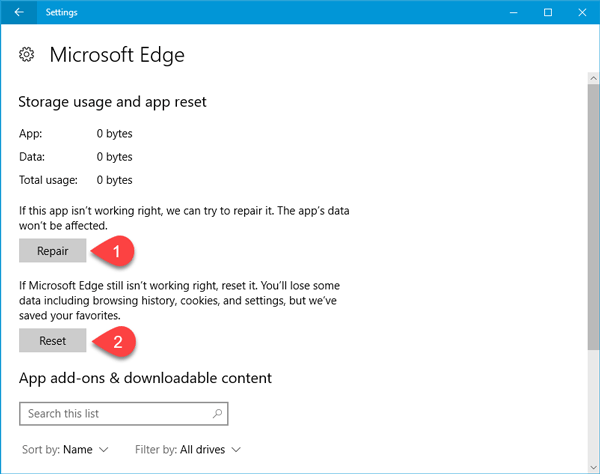
Task: Click the scrollbar down arrow
Action: [x=593, y=467]
